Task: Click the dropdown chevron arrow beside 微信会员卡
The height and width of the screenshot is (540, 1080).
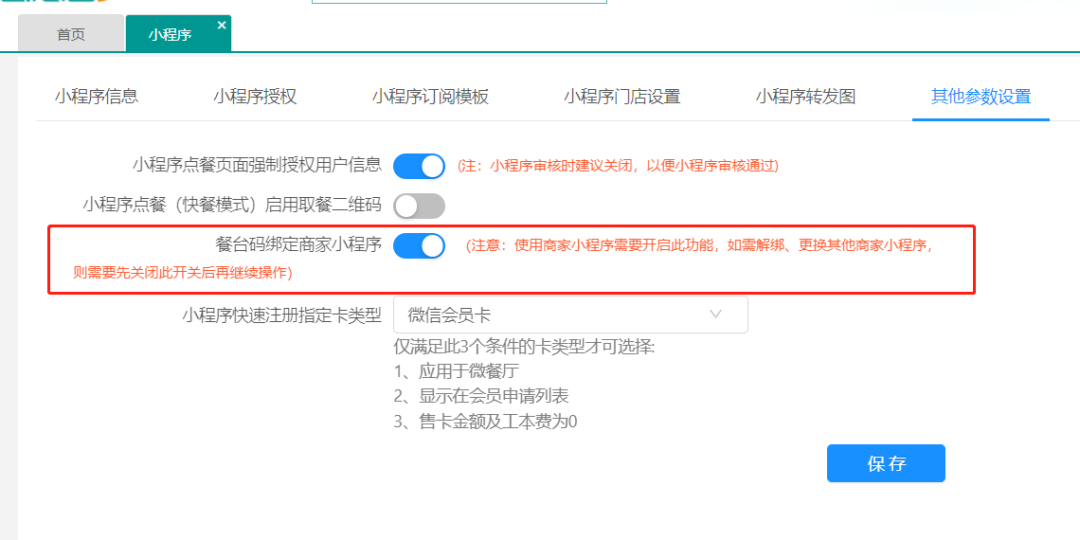Action: click(716, 315)
